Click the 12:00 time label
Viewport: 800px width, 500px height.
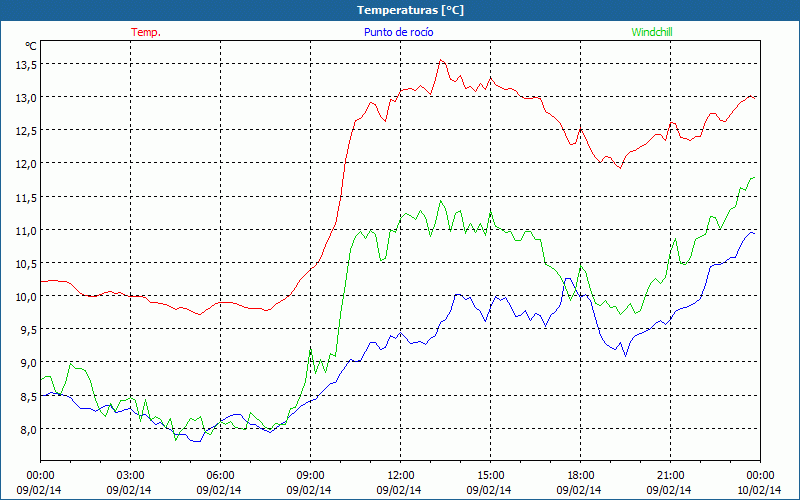[401, 476]
